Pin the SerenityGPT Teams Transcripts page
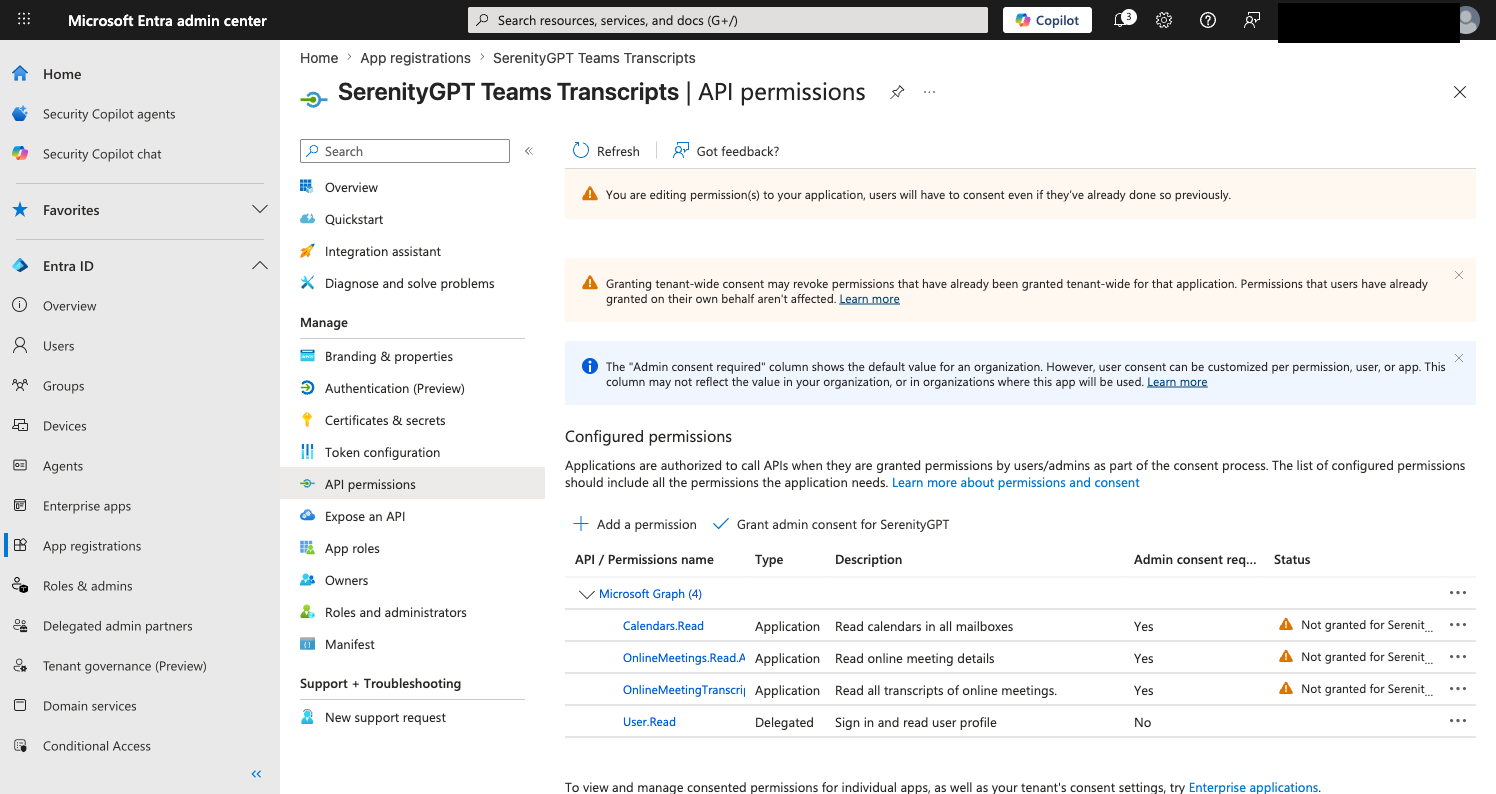1496x794 pixels. (897, 92)
